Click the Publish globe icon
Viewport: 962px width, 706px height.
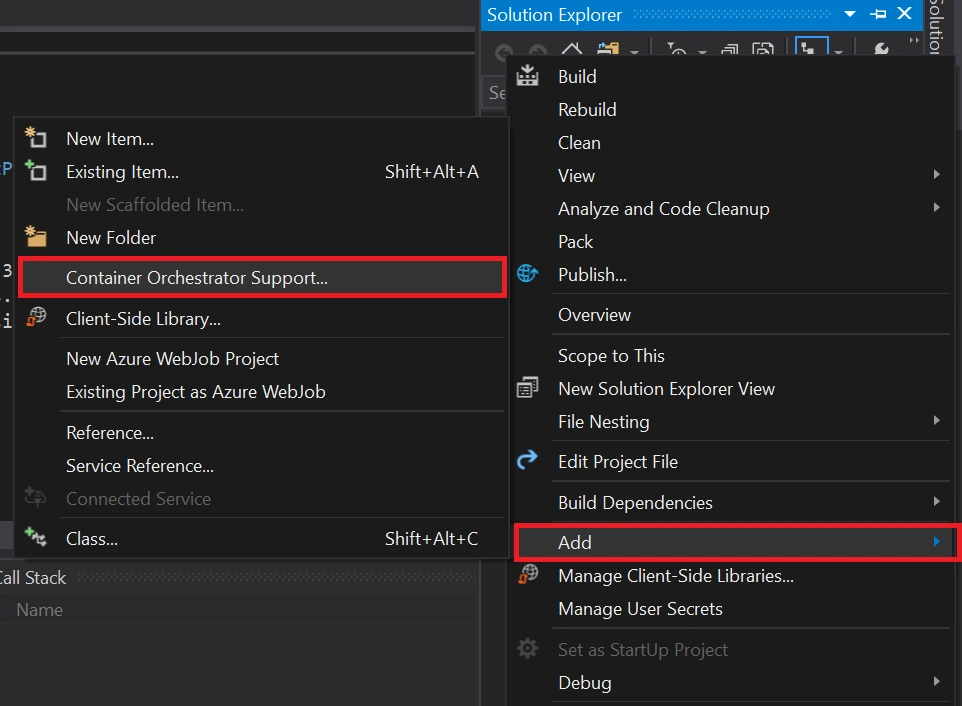click(x=527, y=274)
